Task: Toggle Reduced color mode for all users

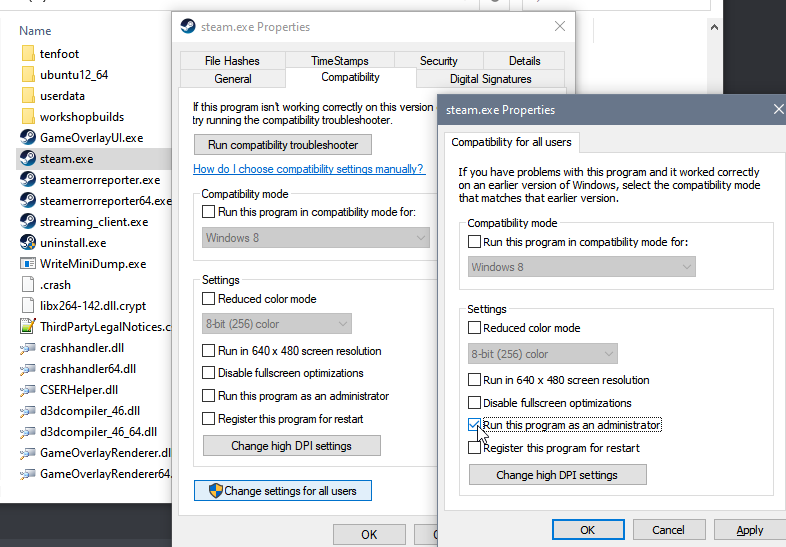Action: click(474, 328)
